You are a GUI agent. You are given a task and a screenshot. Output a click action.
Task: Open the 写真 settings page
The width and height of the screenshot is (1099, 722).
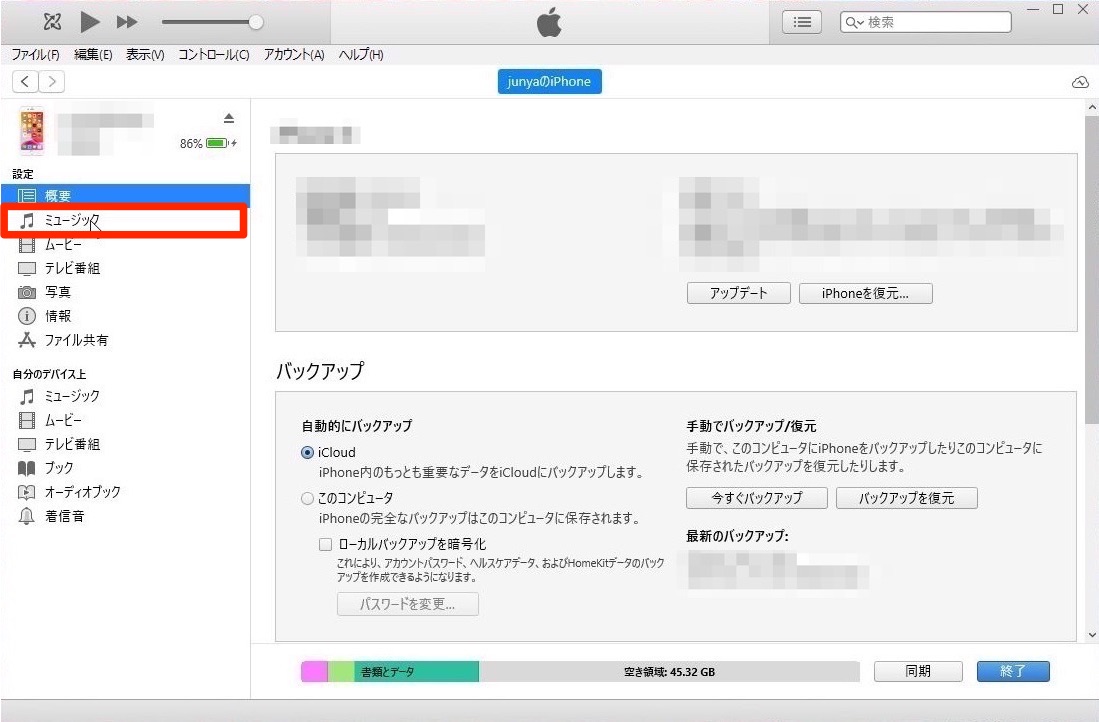(60, 291)
